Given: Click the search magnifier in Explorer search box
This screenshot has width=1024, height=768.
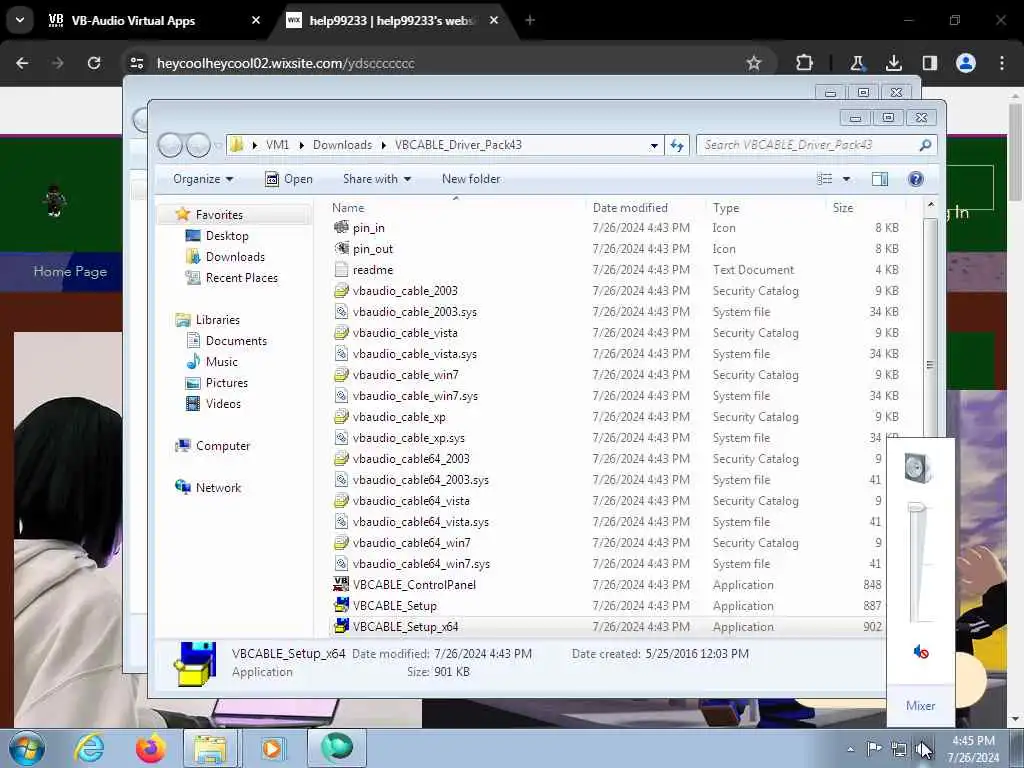Looking at the screenshot, I should pos(925,145).
